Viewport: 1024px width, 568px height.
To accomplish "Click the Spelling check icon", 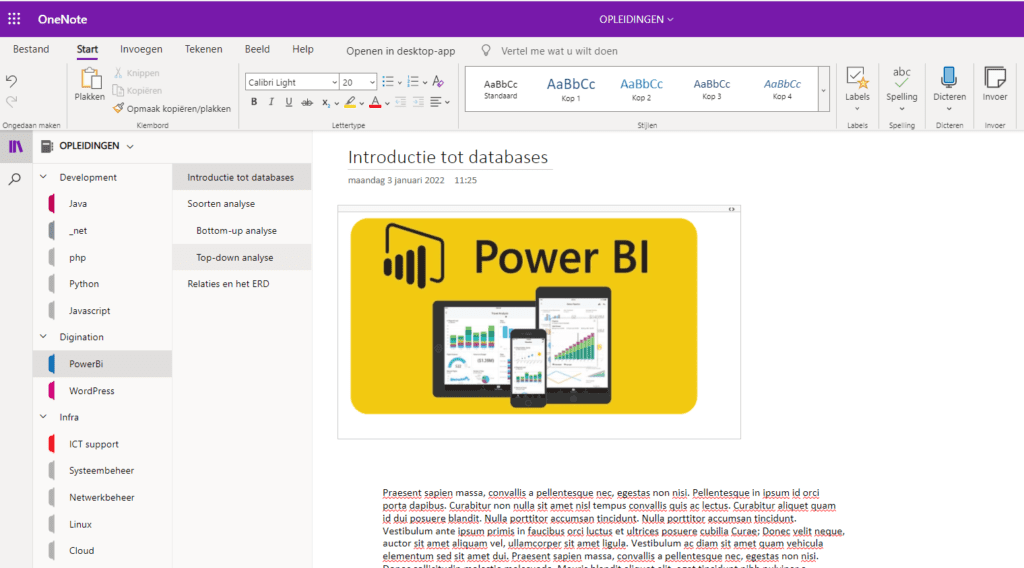I will (x=901, y=78).
